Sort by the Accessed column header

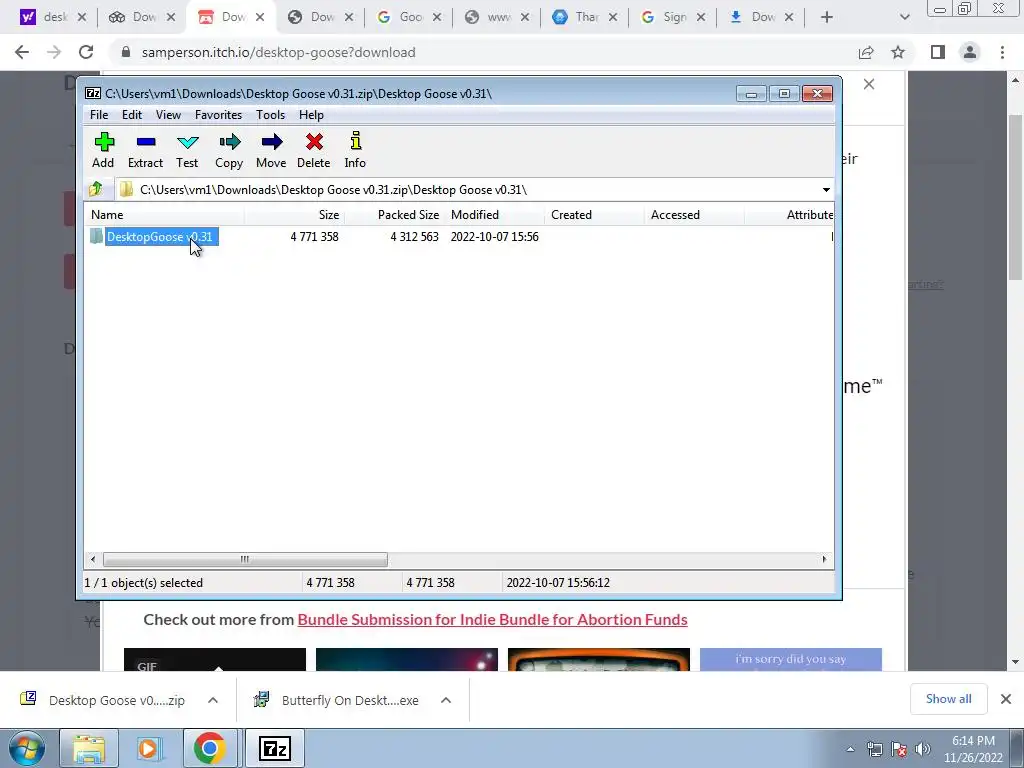point(694,215)
